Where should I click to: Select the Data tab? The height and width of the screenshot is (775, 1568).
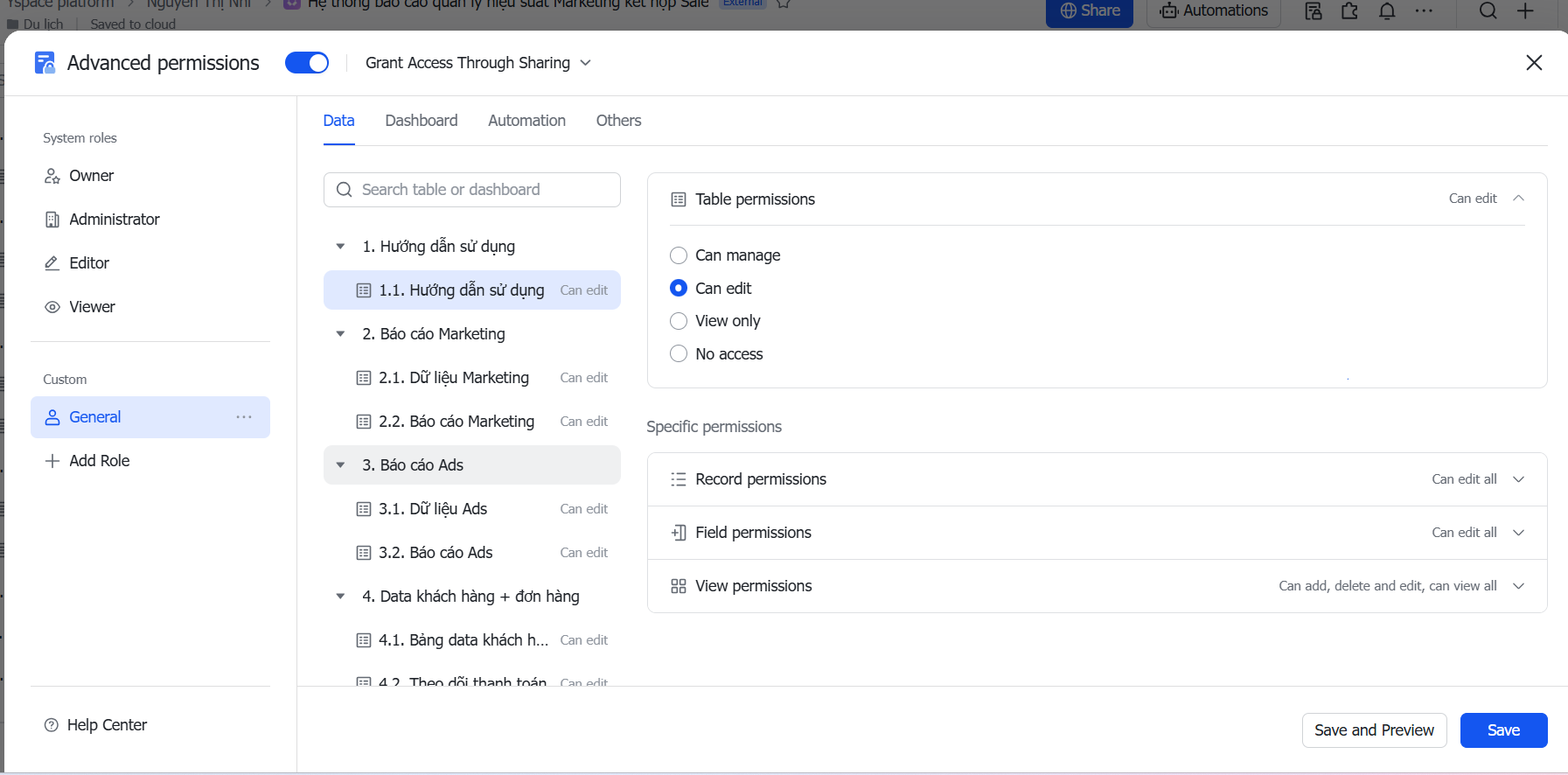pyautogui.click(x=338, y=121)
